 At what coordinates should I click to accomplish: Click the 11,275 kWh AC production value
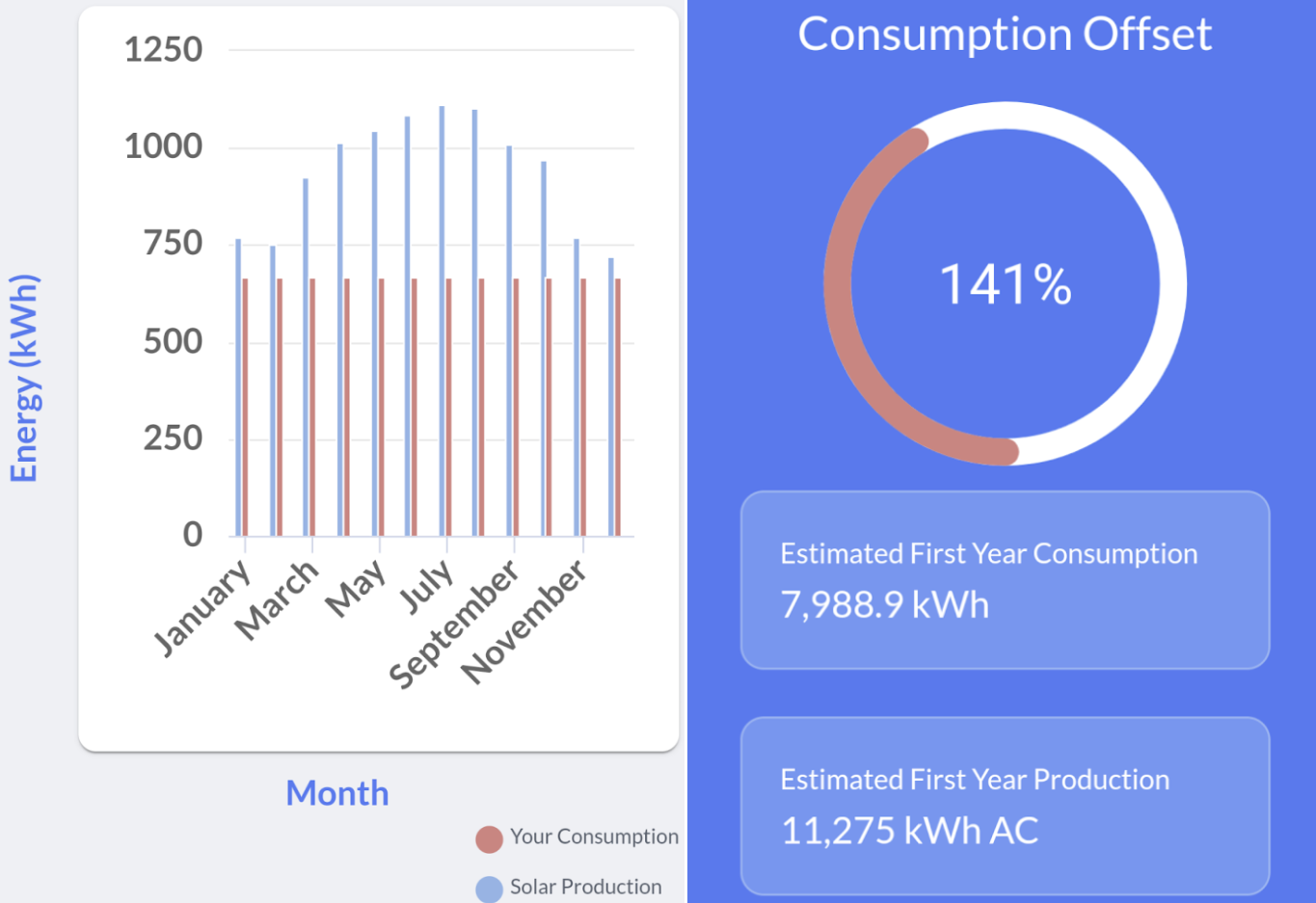point(909,831)
